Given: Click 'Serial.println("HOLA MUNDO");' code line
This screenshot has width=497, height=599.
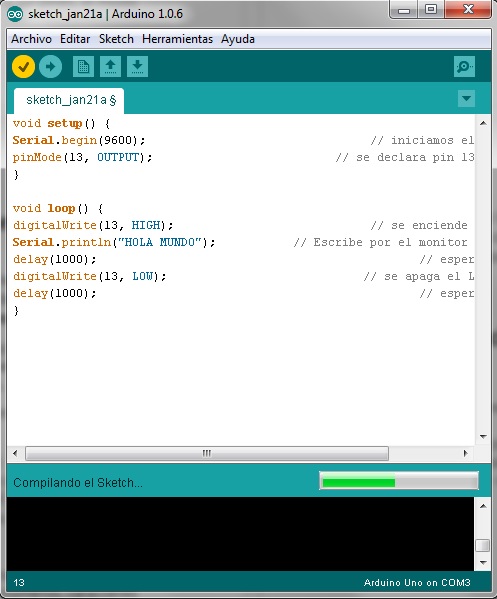Looking at the screenshot, I should click(114, 243).
